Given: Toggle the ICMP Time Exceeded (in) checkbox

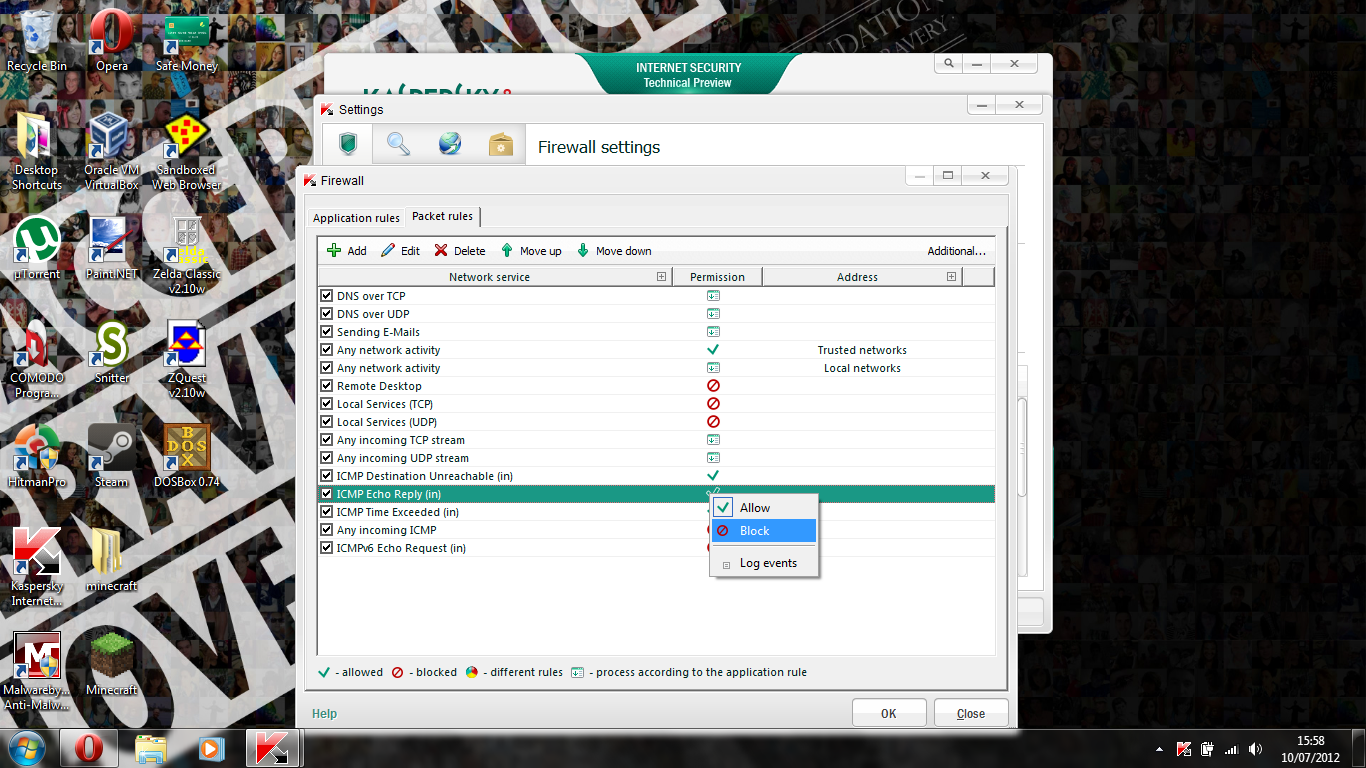Looking at the screenshot, I should [326, 512].
